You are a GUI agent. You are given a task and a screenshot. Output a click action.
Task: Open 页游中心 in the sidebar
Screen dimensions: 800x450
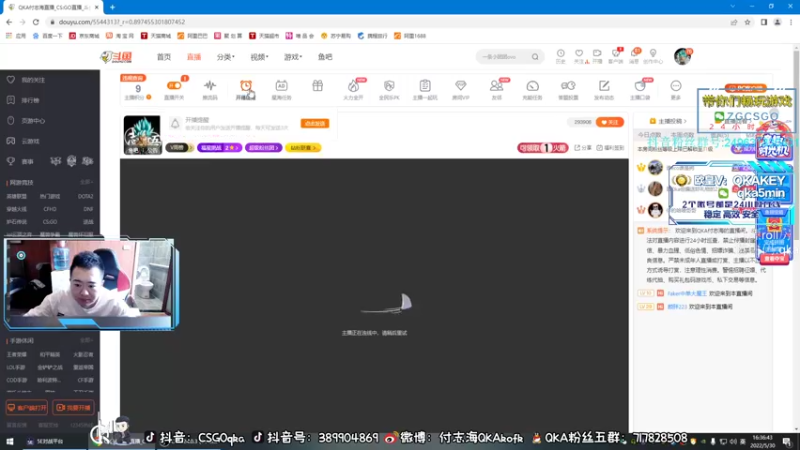point(33,121)
